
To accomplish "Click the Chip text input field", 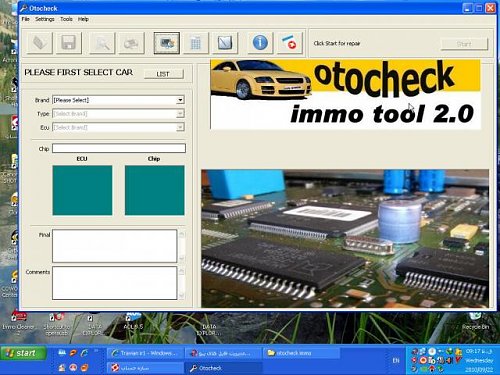I will pos(119,148).
